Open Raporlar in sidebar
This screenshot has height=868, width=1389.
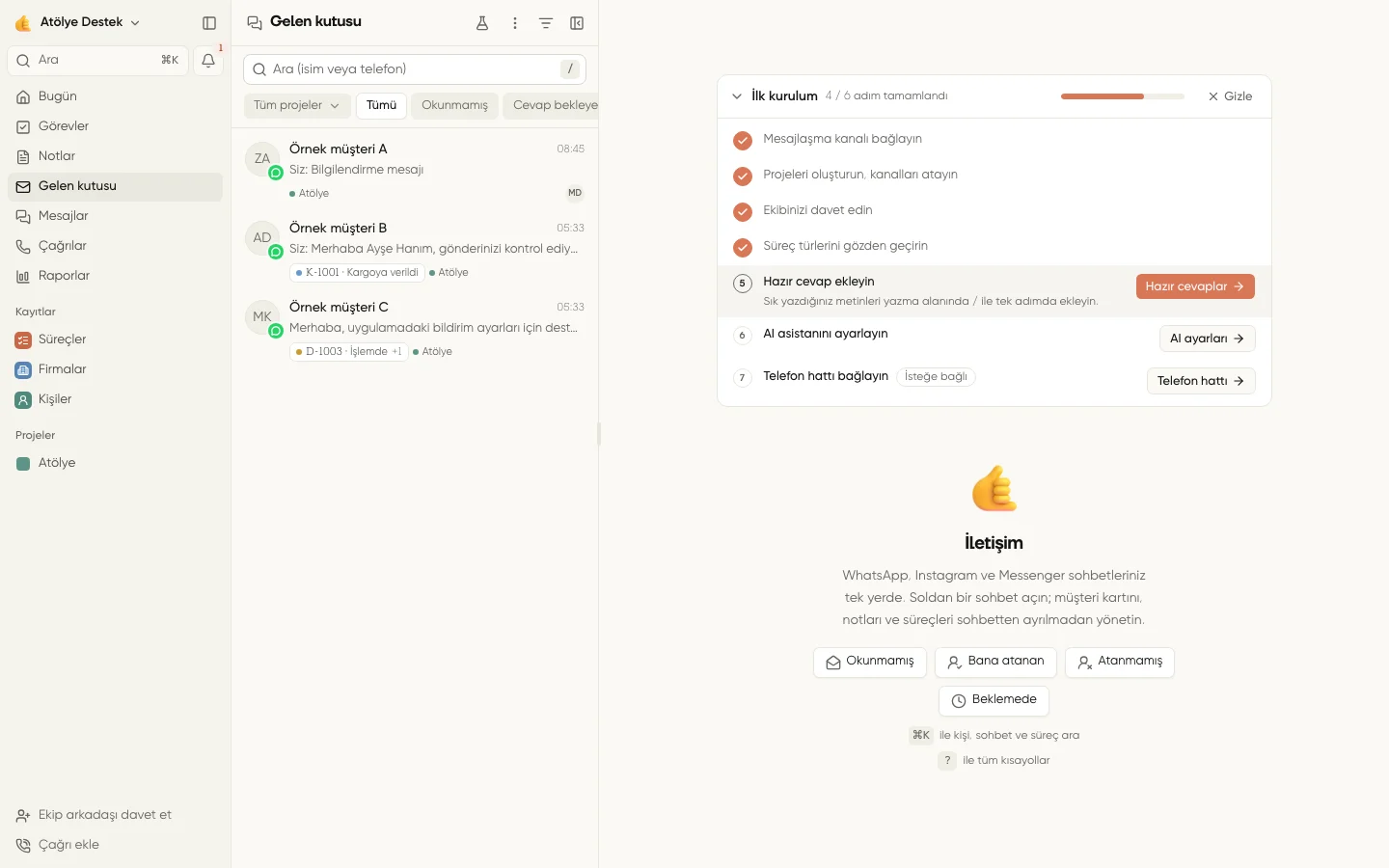point(115,276)
